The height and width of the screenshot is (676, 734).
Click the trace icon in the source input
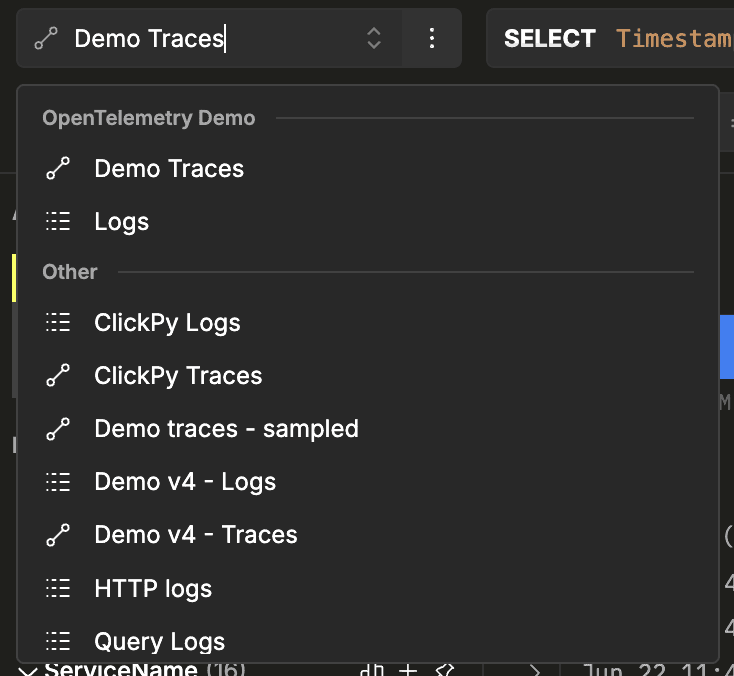pos(46,38)
